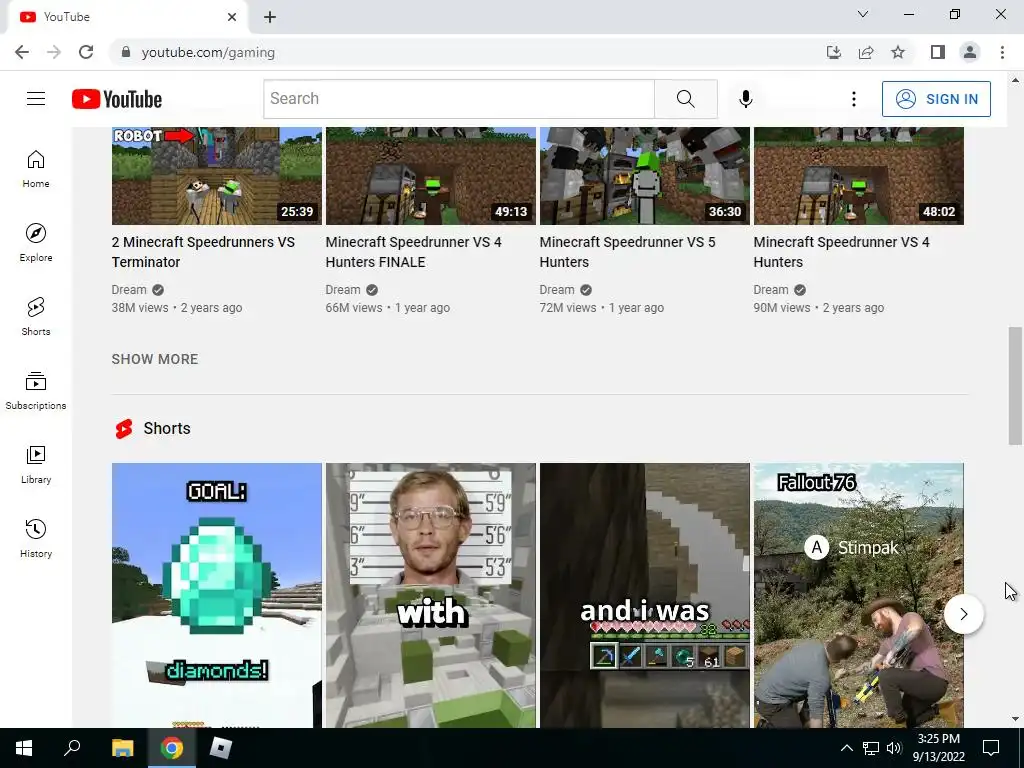Play the 25:39 Terminator video thumbnail
The height and width of the screenshot is (768, 1024).
pos(217,176)
